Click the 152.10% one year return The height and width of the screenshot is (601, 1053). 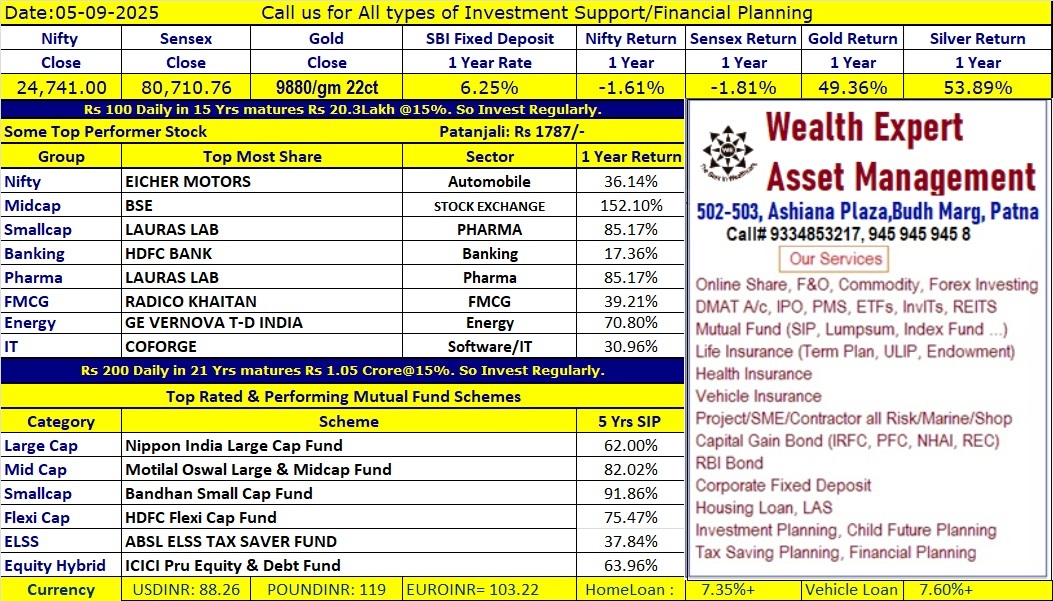click(631, 205)
